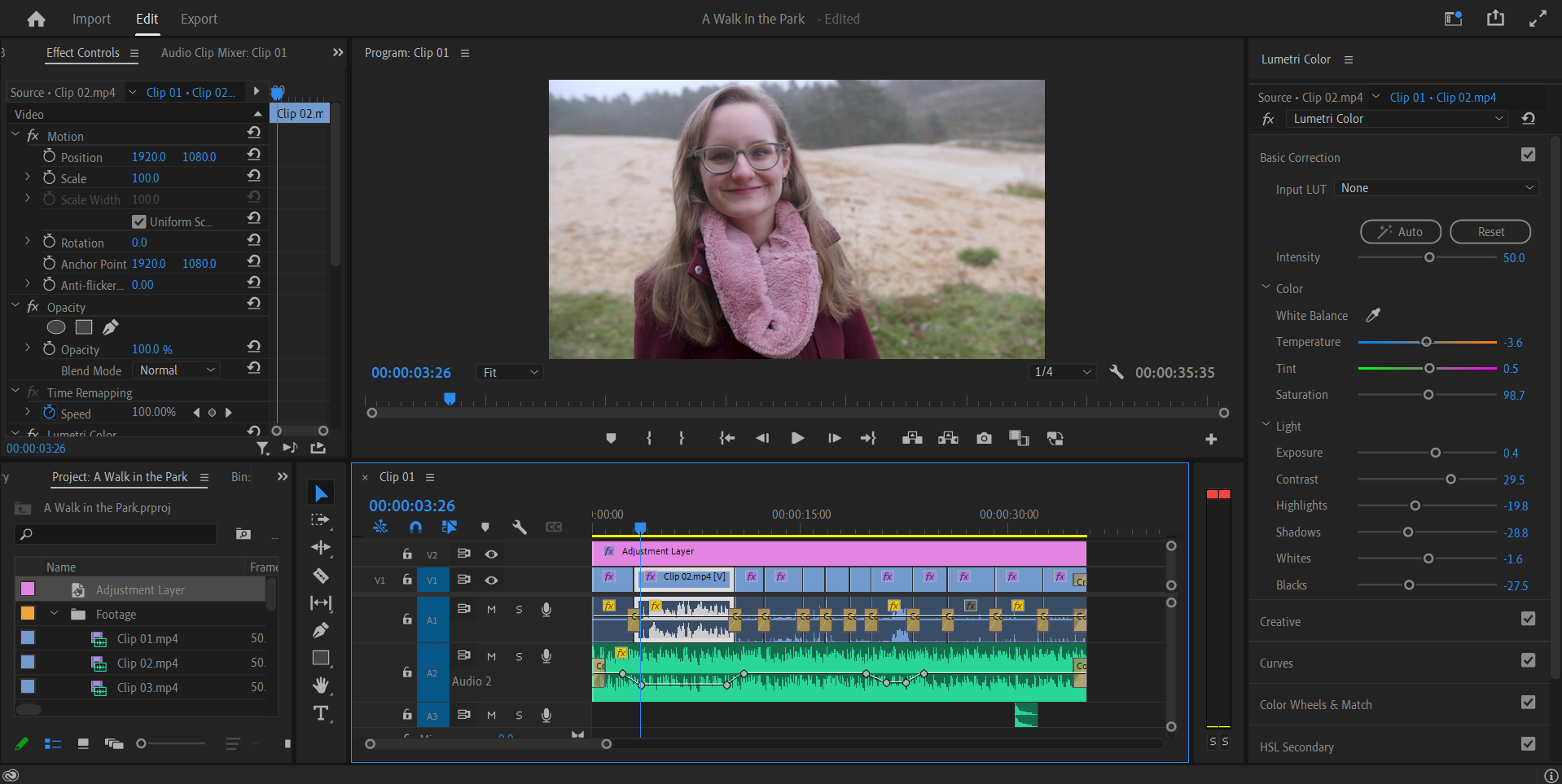The width and height of the screenshot is (1562, 784).
Task: Uncheck Uniform Scale checkbox
Action: coord(138,221)
